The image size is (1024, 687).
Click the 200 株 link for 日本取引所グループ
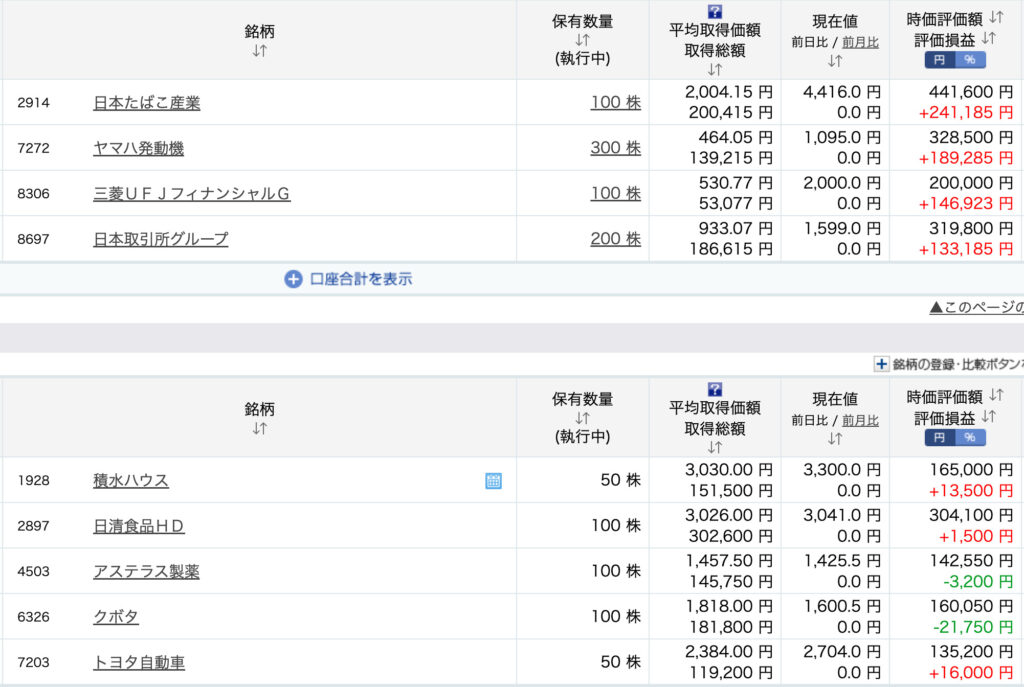pyautogui.click(x=616, y=239)
